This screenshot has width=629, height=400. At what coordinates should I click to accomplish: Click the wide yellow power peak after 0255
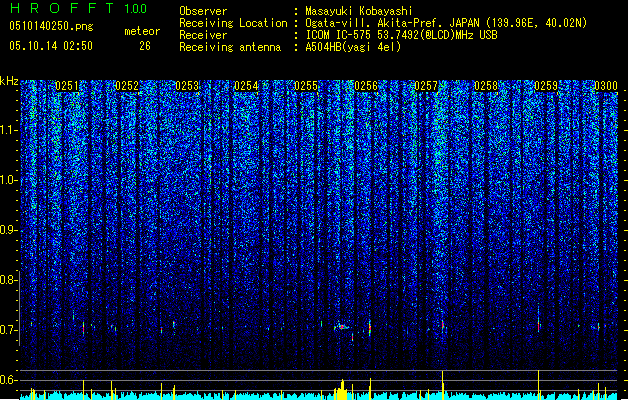point(341,390)
